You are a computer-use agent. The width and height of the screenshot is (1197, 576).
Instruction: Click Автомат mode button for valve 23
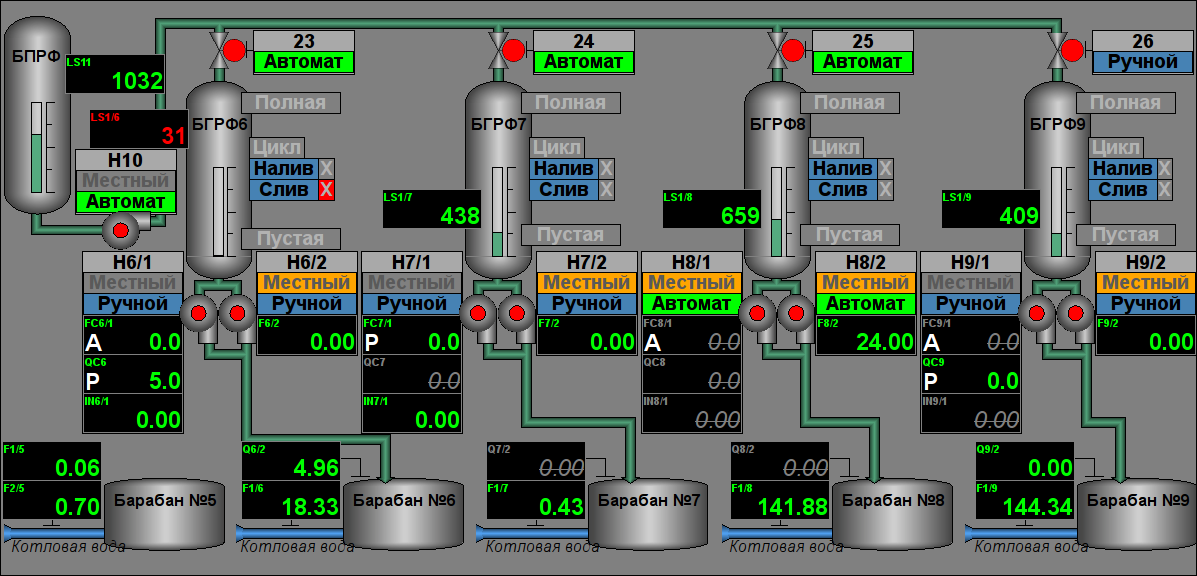click(303, 62)
